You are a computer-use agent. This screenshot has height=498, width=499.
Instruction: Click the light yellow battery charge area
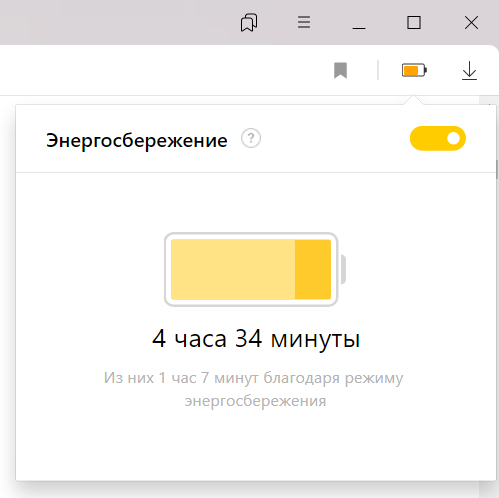click(233, 269)
